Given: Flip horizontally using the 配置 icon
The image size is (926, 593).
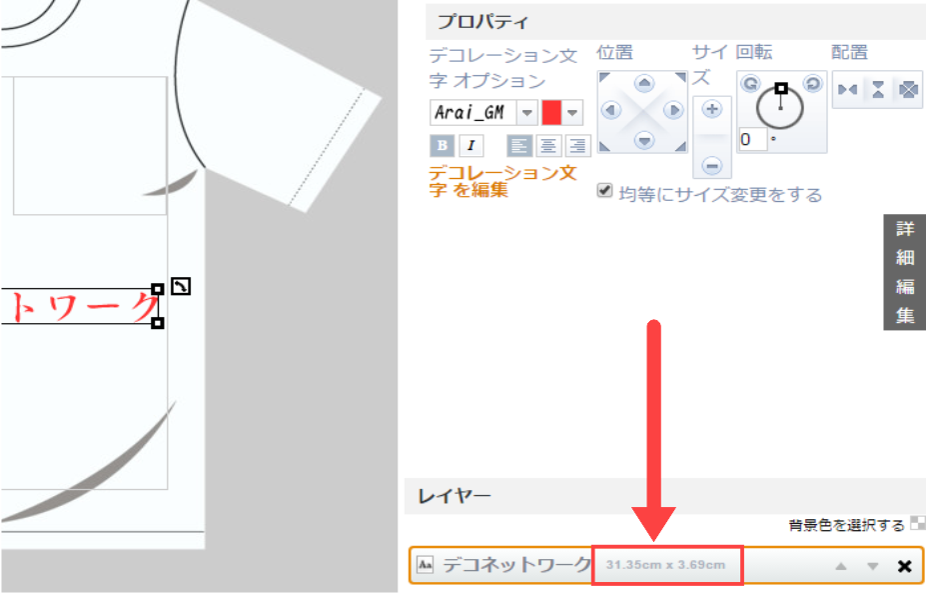Looking at the screenshot, I should pos(848,90).
